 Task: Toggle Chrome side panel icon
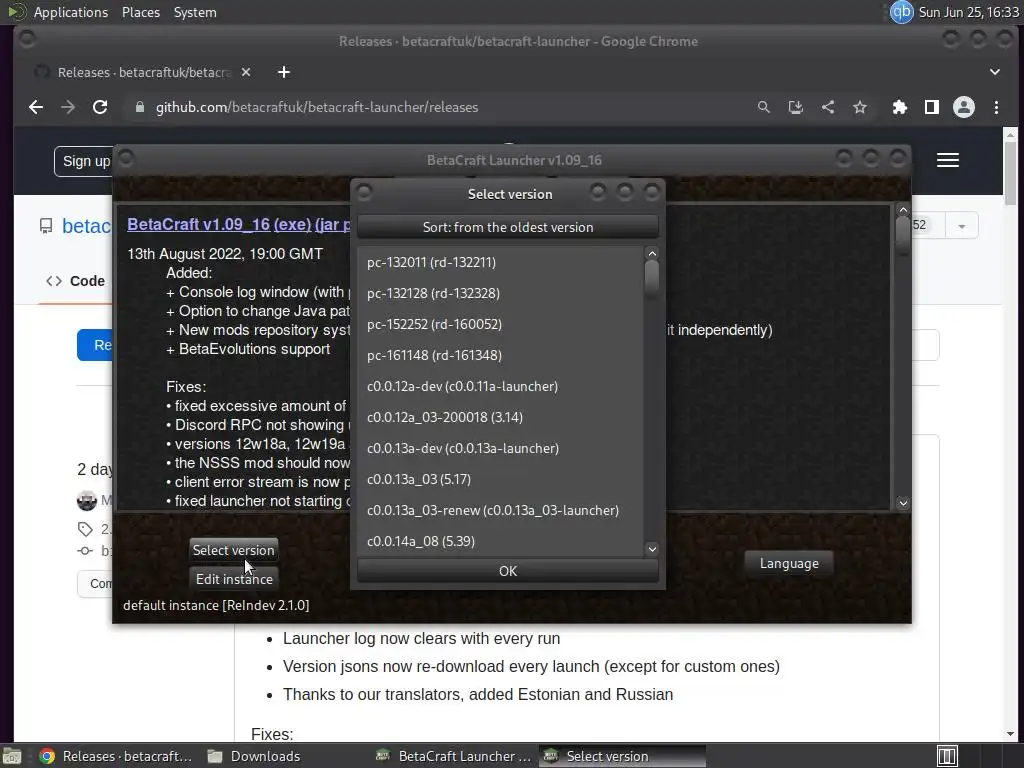click(932, 107)
